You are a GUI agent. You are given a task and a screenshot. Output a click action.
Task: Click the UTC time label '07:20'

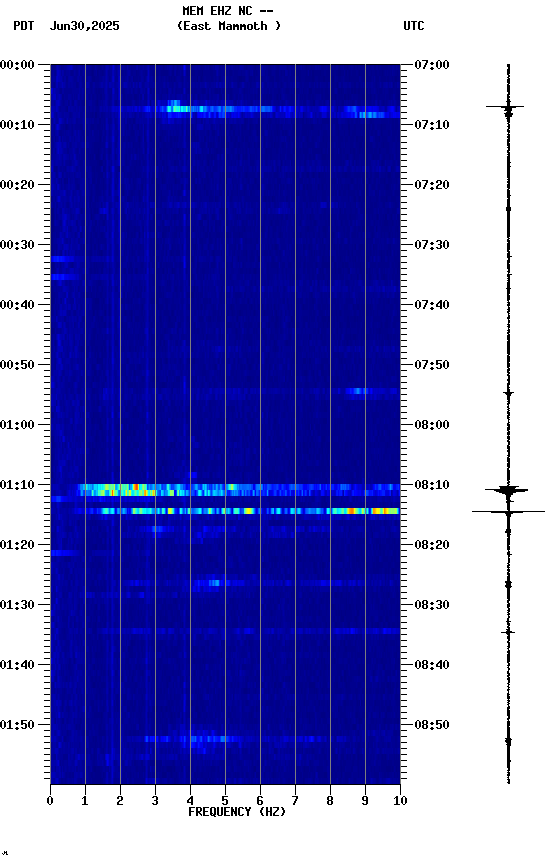coord(431,185)
